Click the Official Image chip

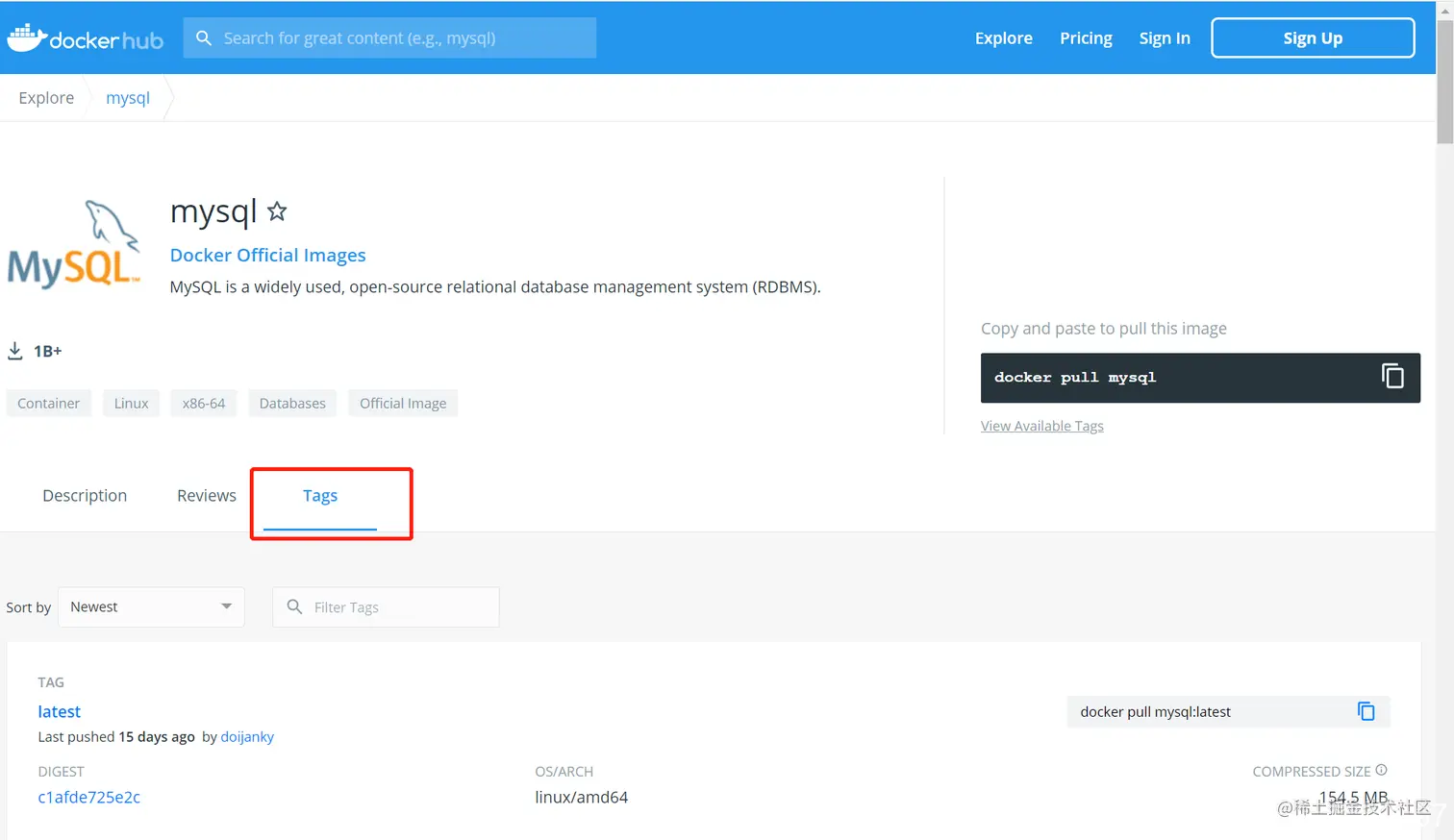403,403
